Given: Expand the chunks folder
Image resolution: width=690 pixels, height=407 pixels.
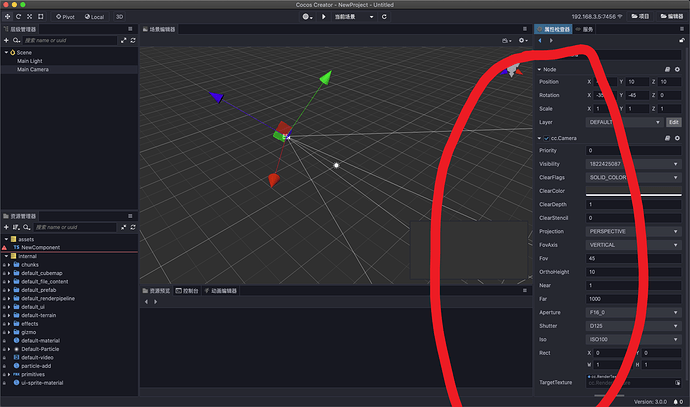Looking at the screenshot, I should (x=9, y=264).
